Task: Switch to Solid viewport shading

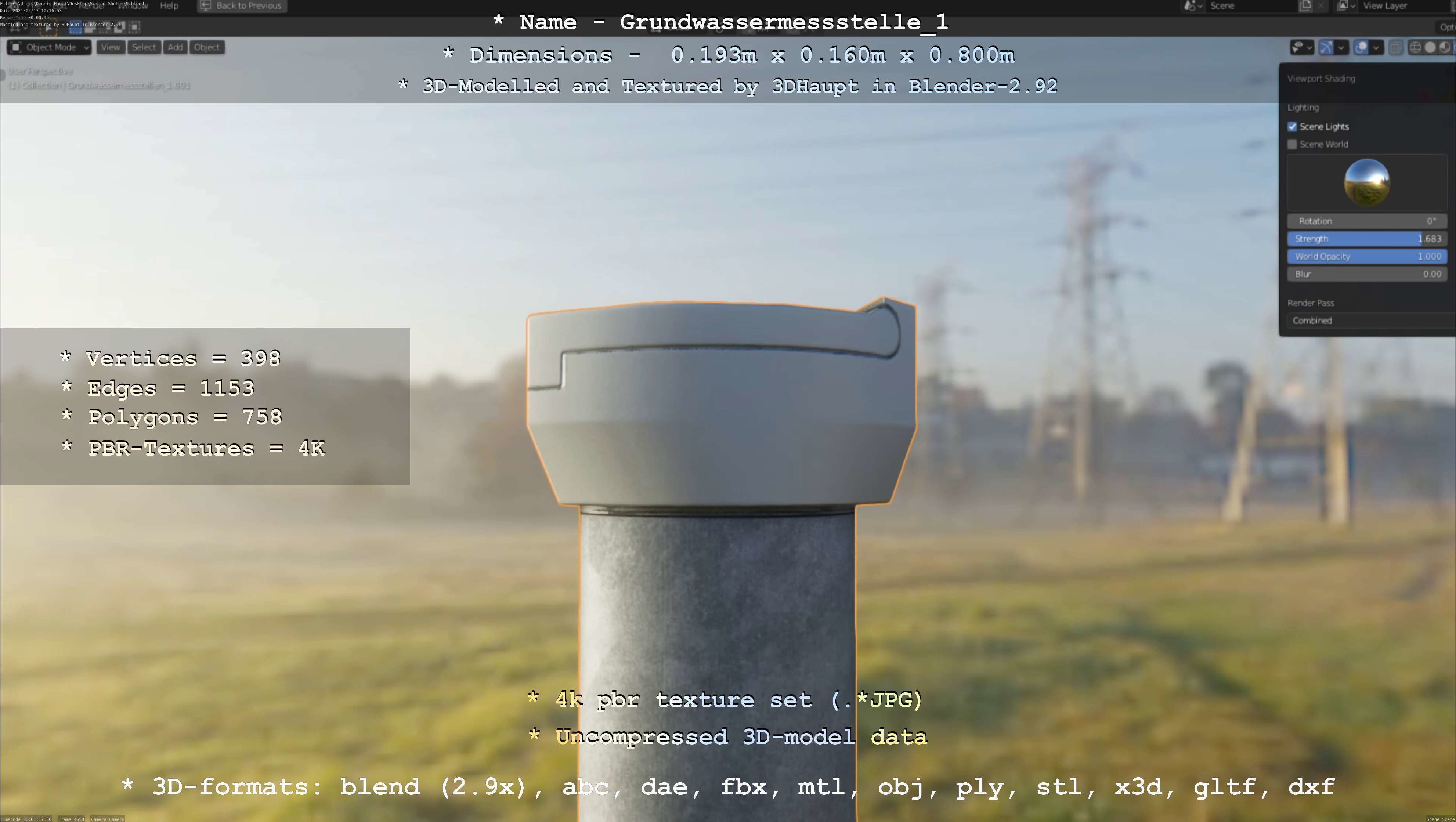Action: pos(1430,47)
